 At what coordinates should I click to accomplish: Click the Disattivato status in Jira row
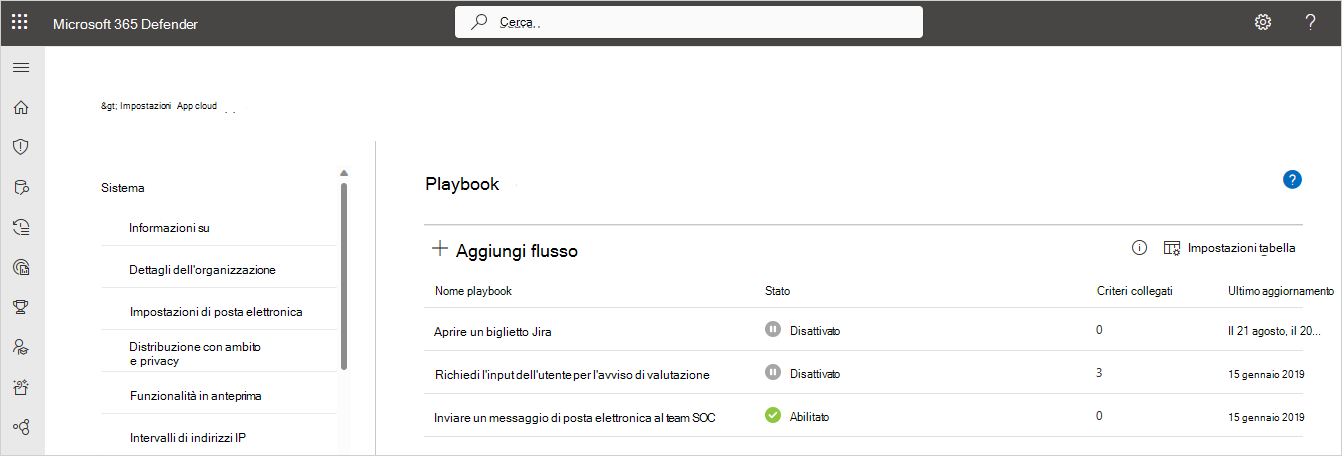coord(814,330)
